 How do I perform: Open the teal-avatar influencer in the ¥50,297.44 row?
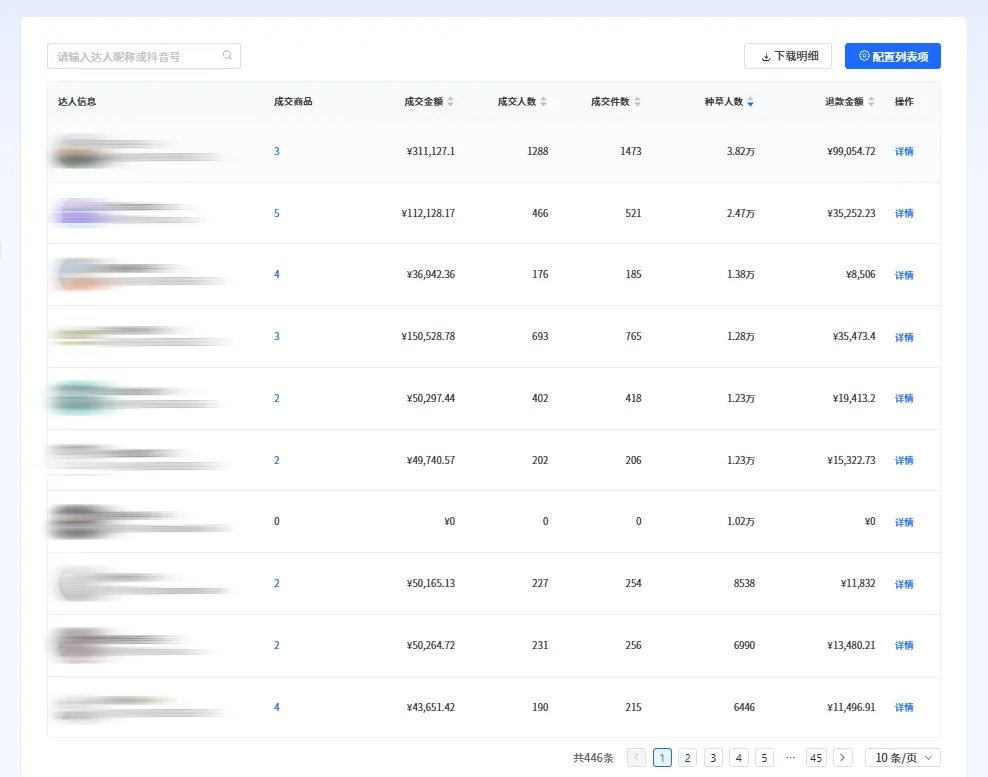coord(135,398)
